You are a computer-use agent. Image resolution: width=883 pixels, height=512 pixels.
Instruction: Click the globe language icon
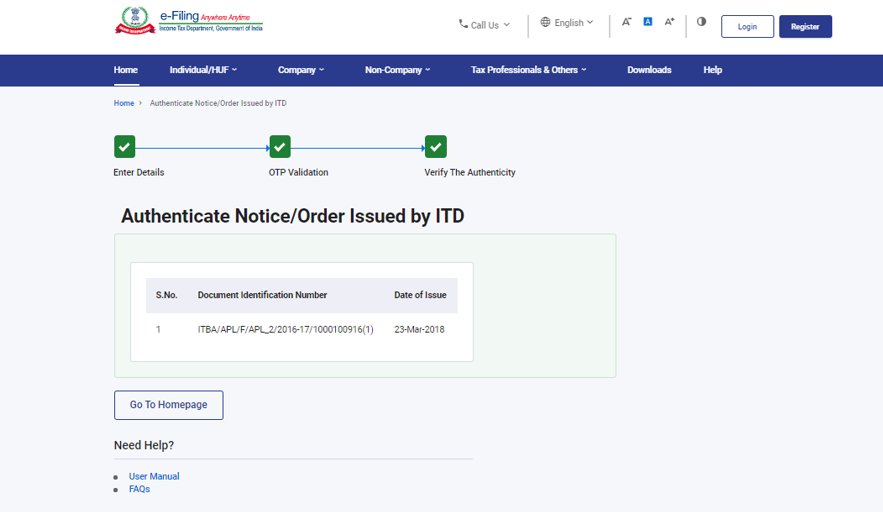[x=545, y=22]
